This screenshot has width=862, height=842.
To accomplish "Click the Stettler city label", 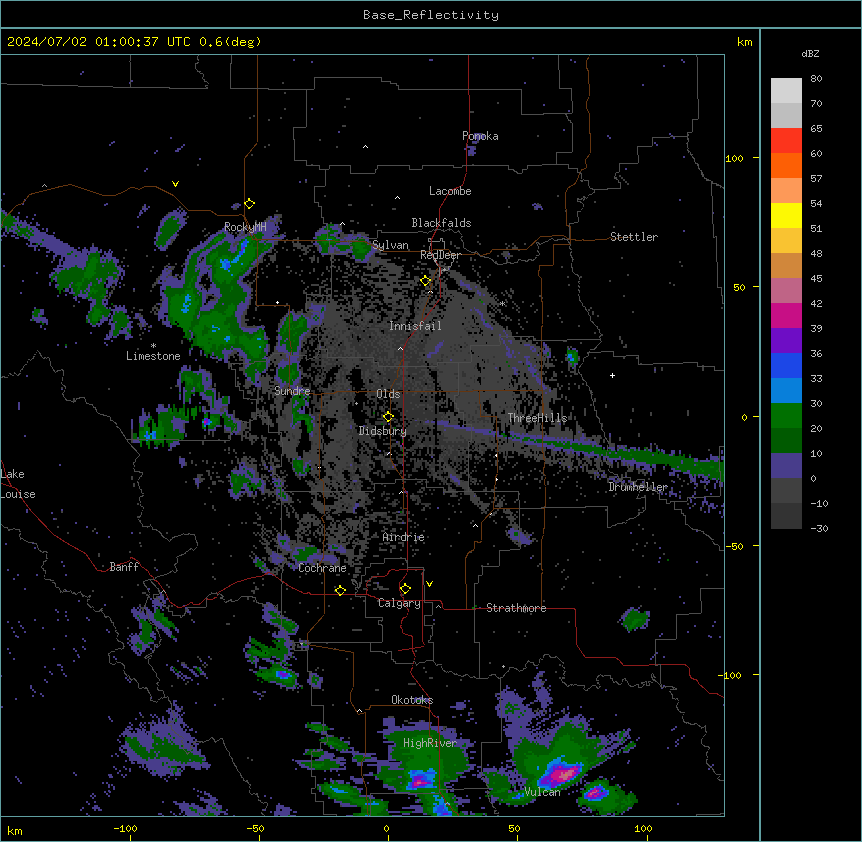I will 634,237.
